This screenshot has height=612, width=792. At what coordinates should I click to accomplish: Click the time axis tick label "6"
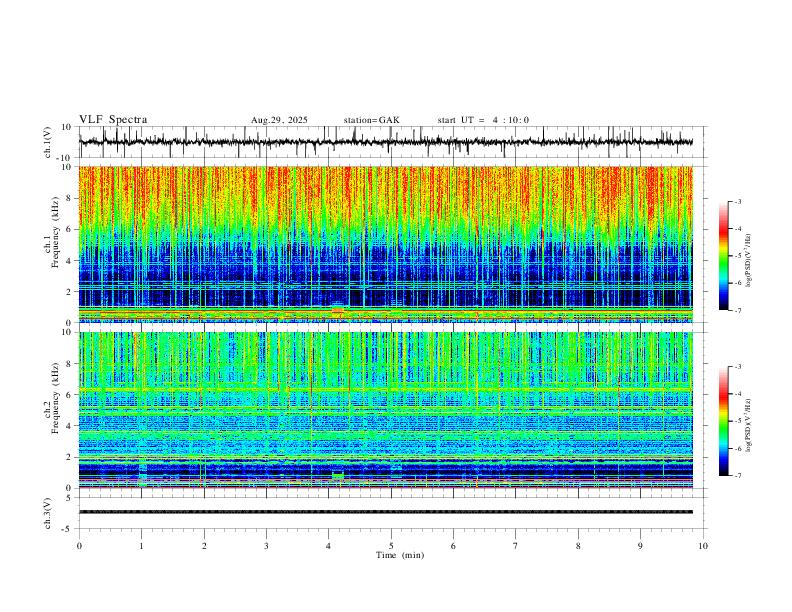point(454,546)
